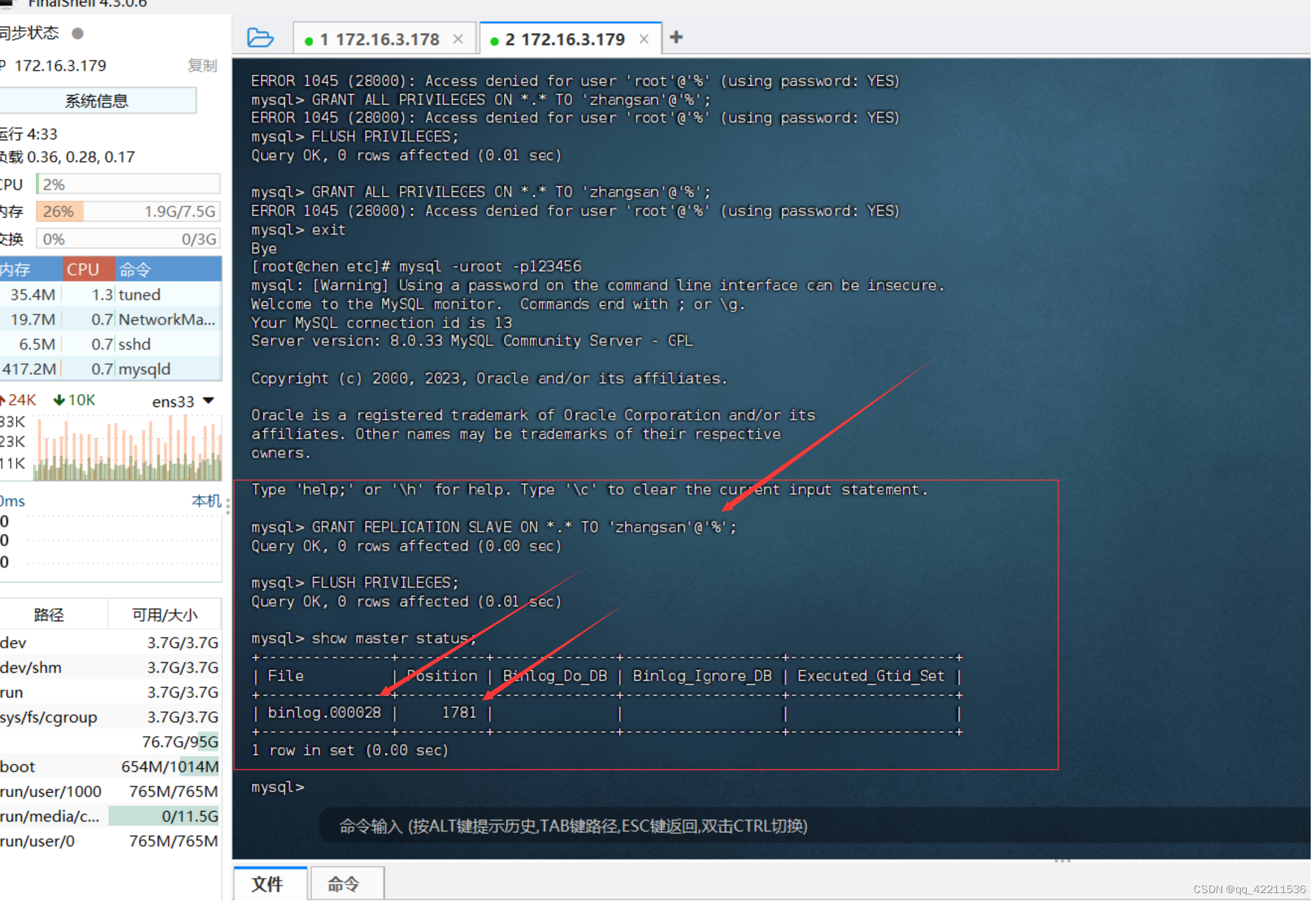This screenshot has height=901, width=1316.
Task: Select the run/media/c... disk row
Action: pos(110,816)
